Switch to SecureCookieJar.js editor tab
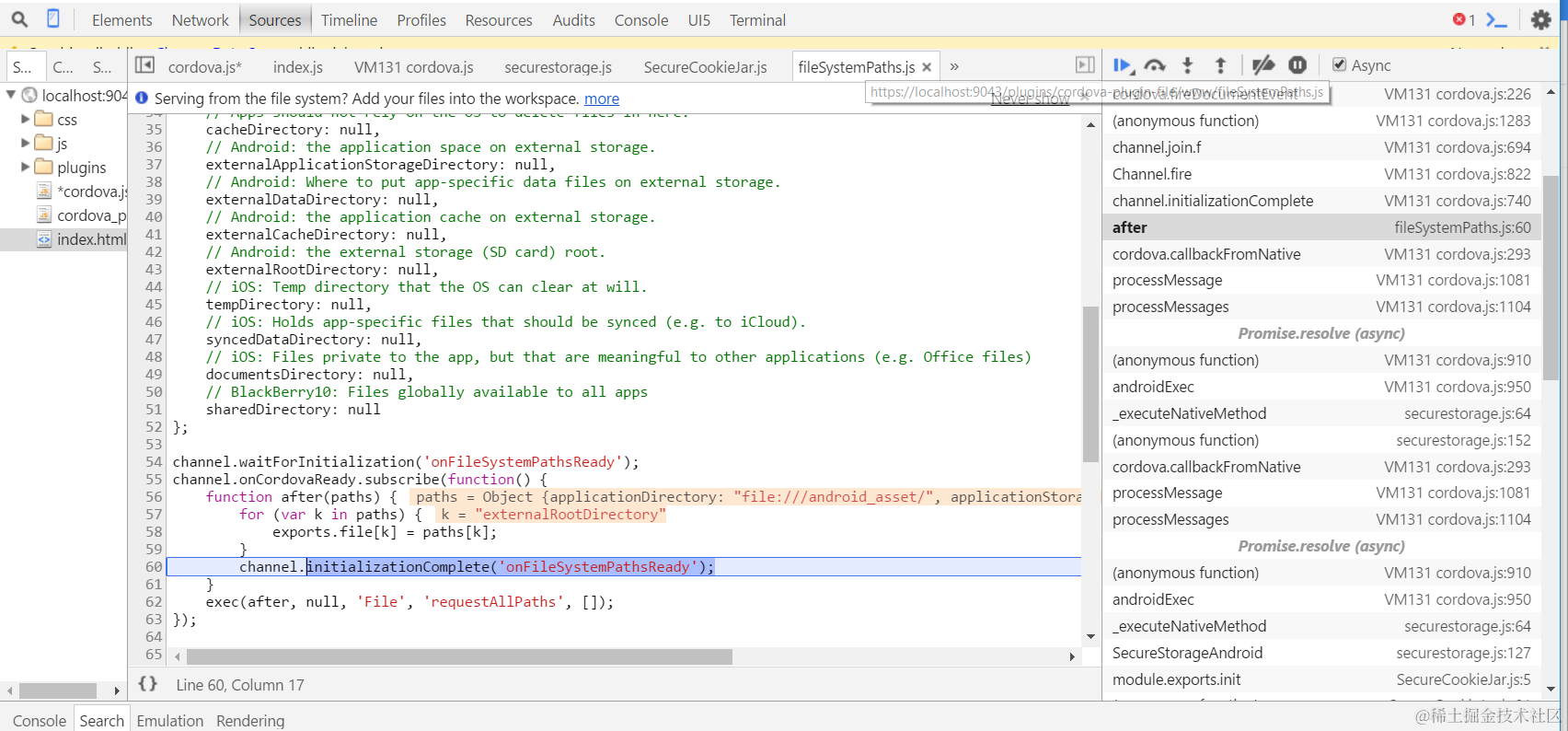The width and height of the screenshot is (1568, 731). 706,67
